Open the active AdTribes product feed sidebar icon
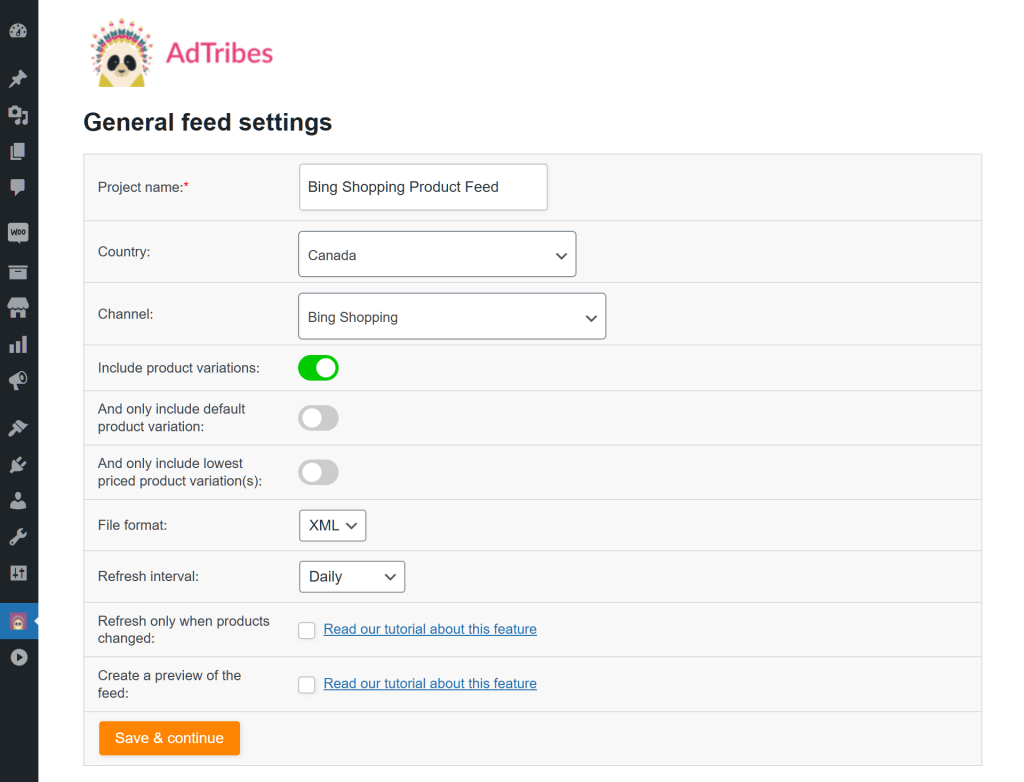 pos(18,621)
